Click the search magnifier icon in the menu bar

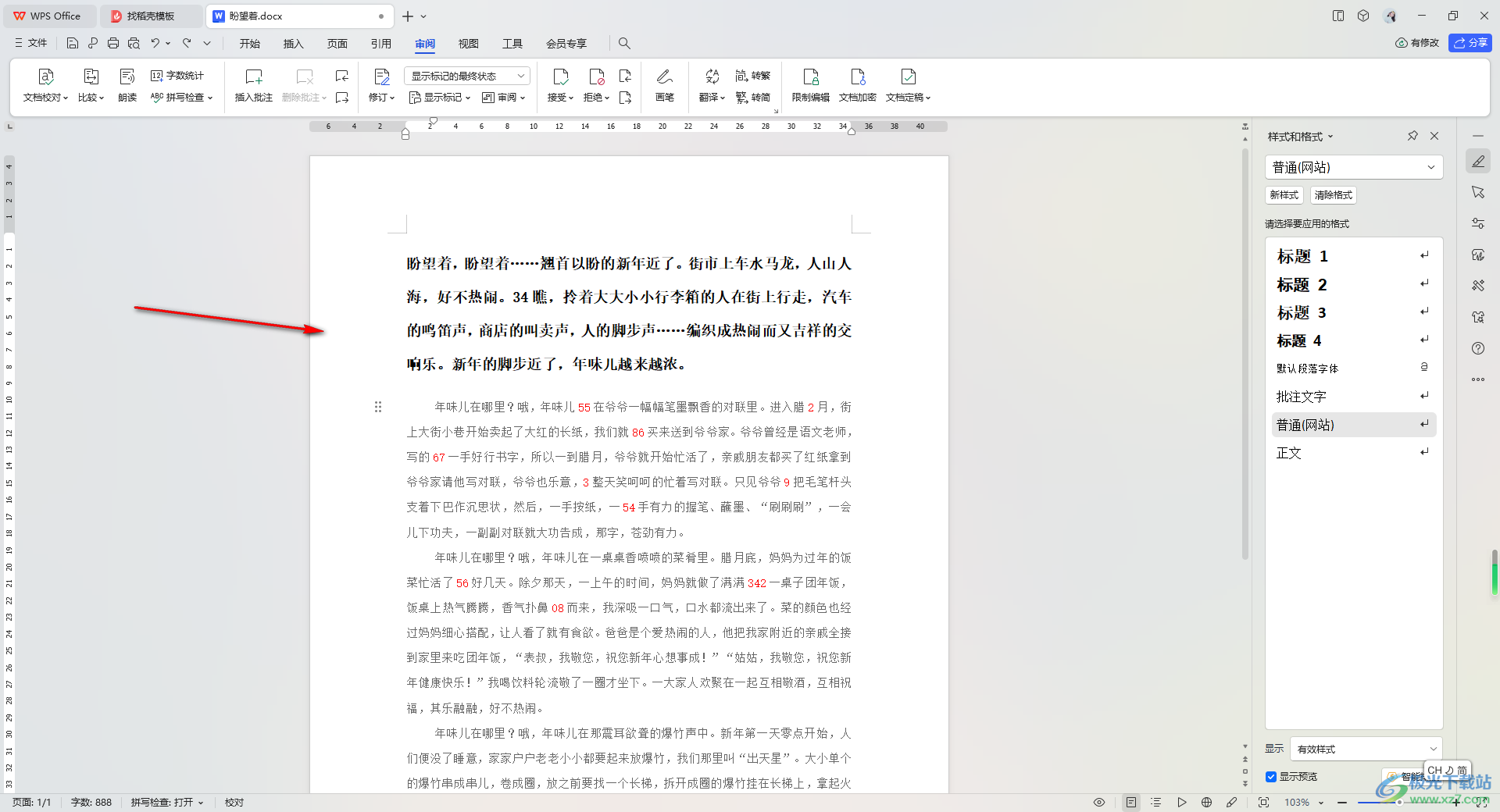click(x=624, y=43)
